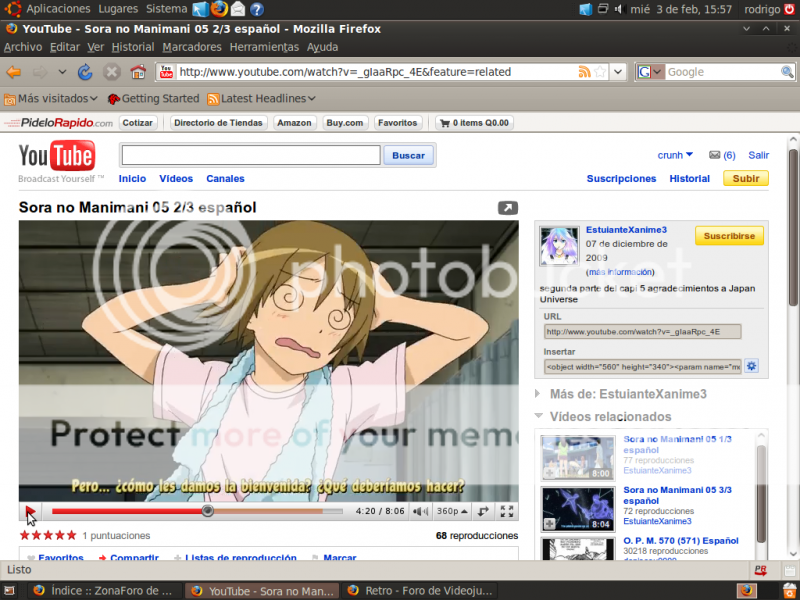
Task: Click the Firefox back arrow button
Action: (14, 72)
